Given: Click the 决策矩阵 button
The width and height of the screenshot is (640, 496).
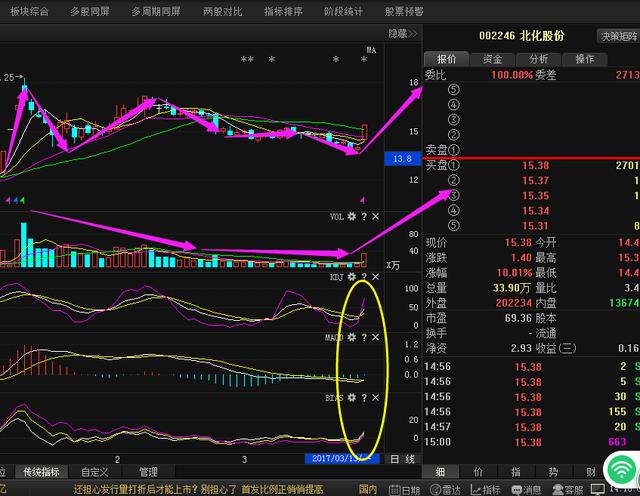Looking at the screenshot, I should click(619, 35).
